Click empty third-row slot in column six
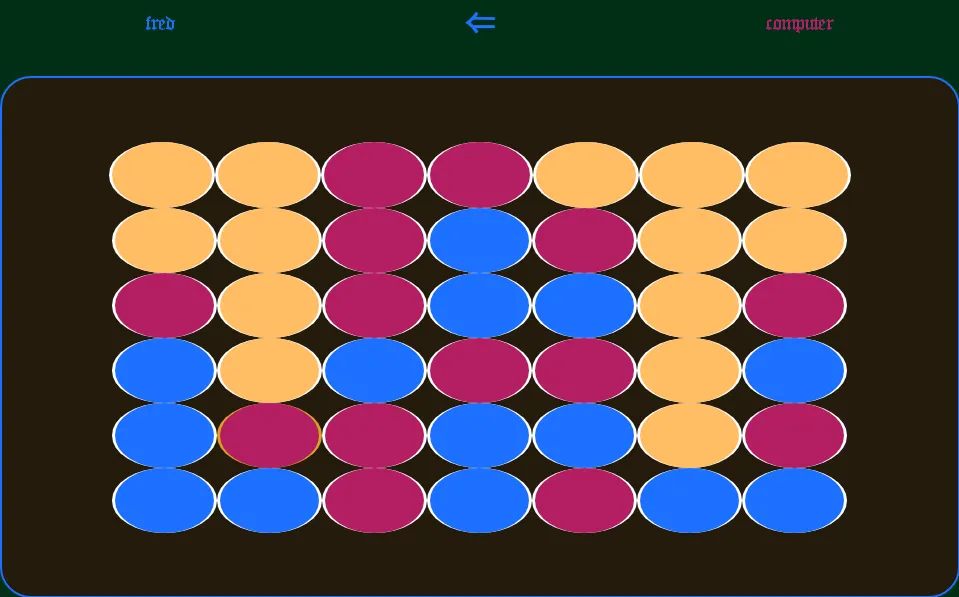The height and width of the screenshot is (597, 959). click(689, 305)
